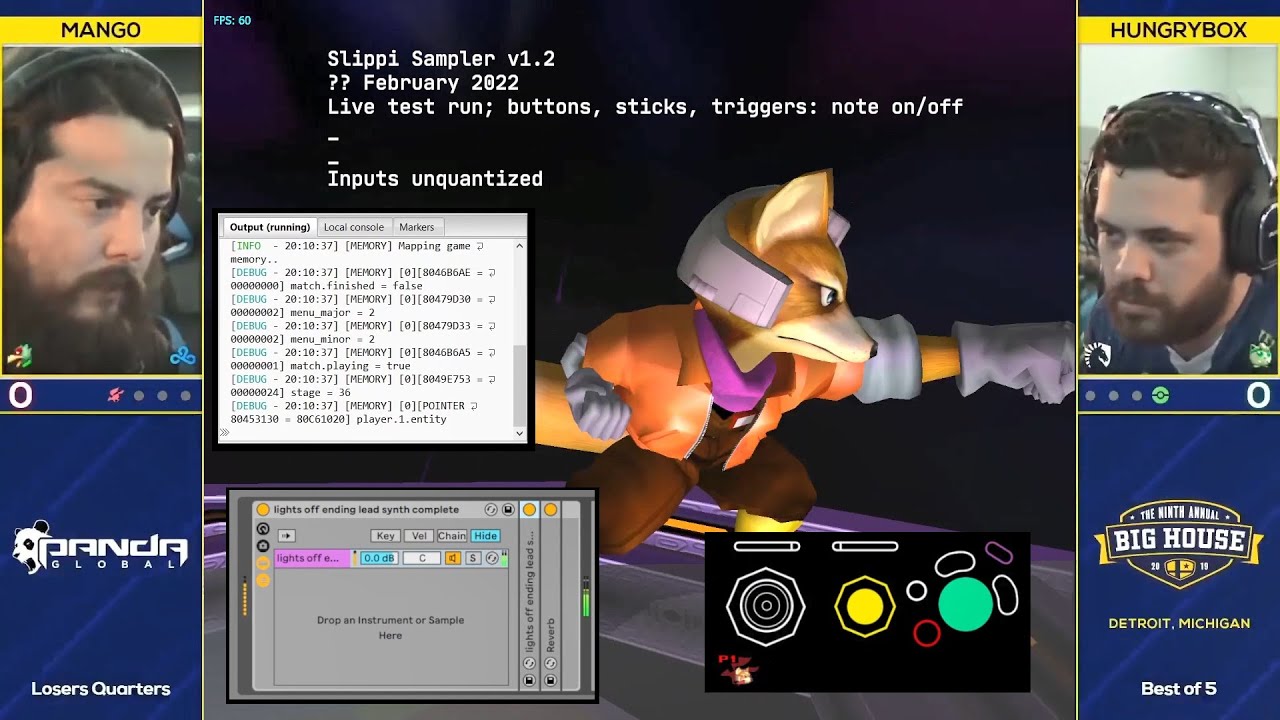The height and width of the screenshot is (720, 1280).
Task: Click the console prompt chevrons
Action: [x=224, y=433]
